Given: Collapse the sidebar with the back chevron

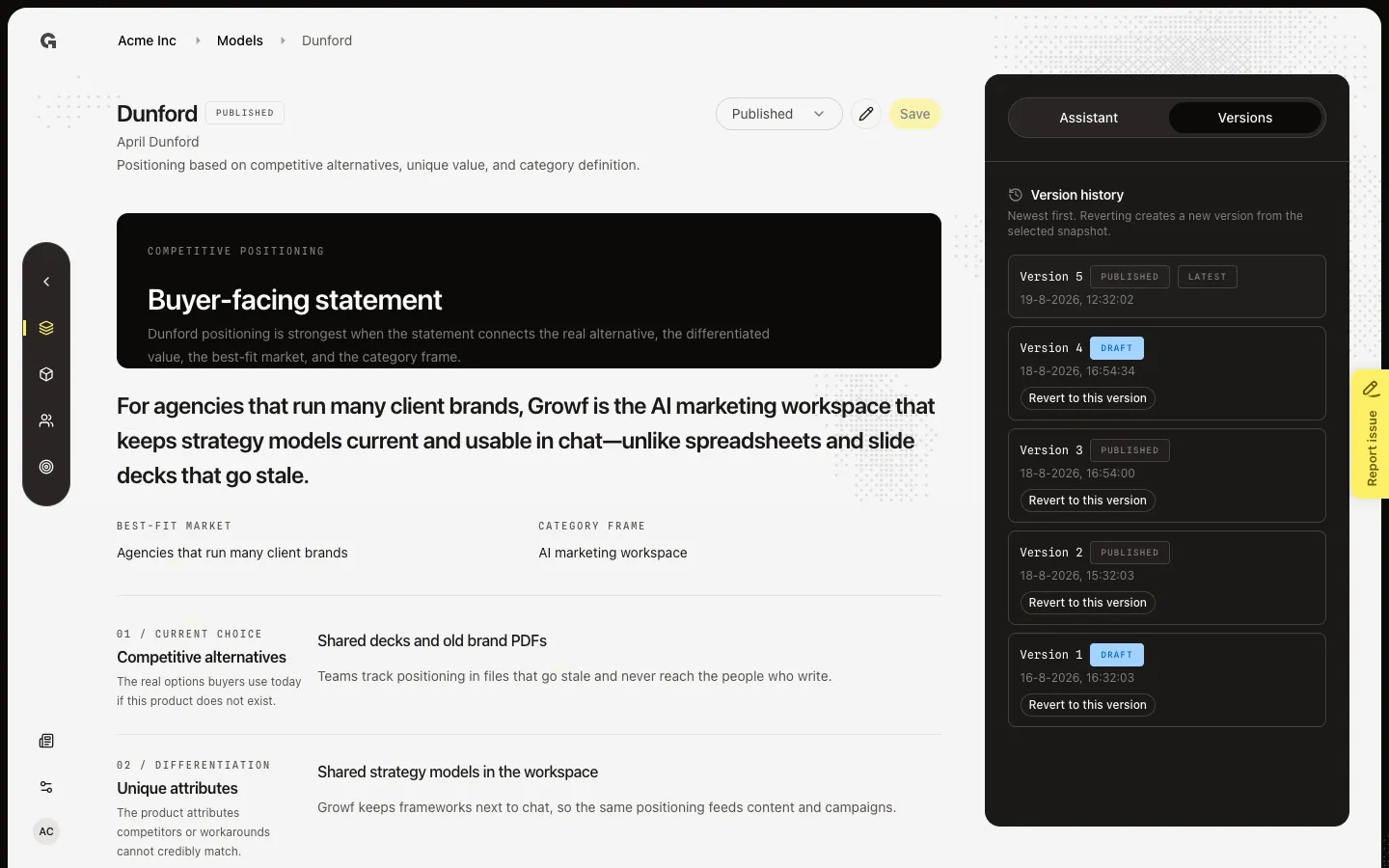Looking at the screenshot, I should [x=46, y=282].
